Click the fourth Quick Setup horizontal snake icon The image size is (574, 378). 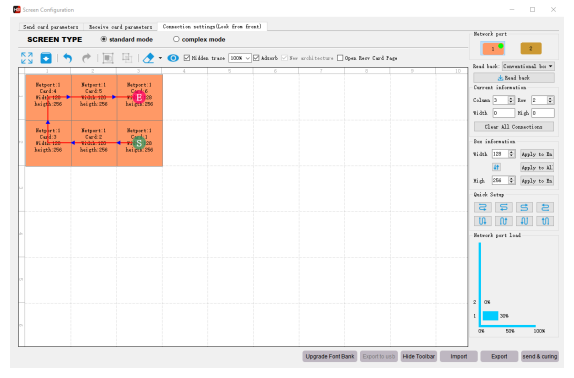tap(545, 207)
